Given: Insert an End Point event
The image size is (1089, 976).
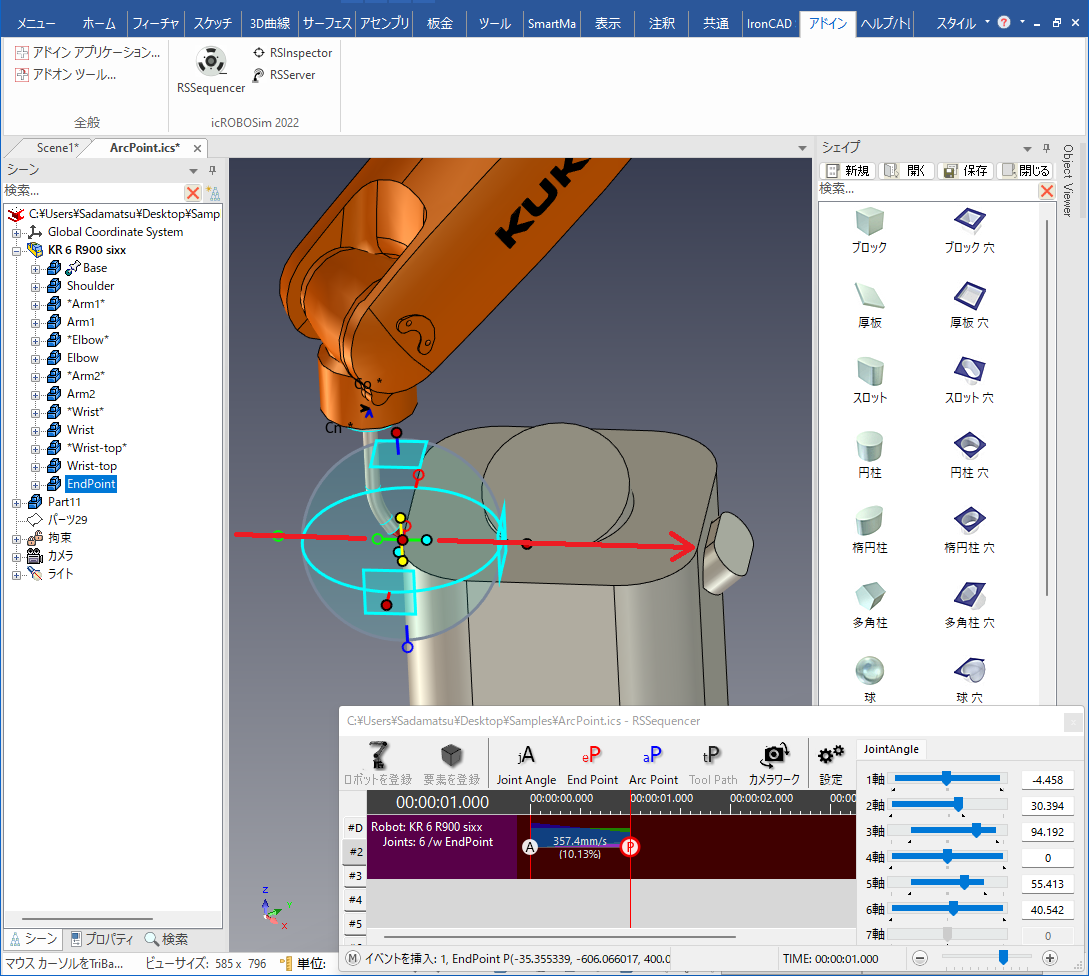Looking at the screenshot, I should click(592, 763).
